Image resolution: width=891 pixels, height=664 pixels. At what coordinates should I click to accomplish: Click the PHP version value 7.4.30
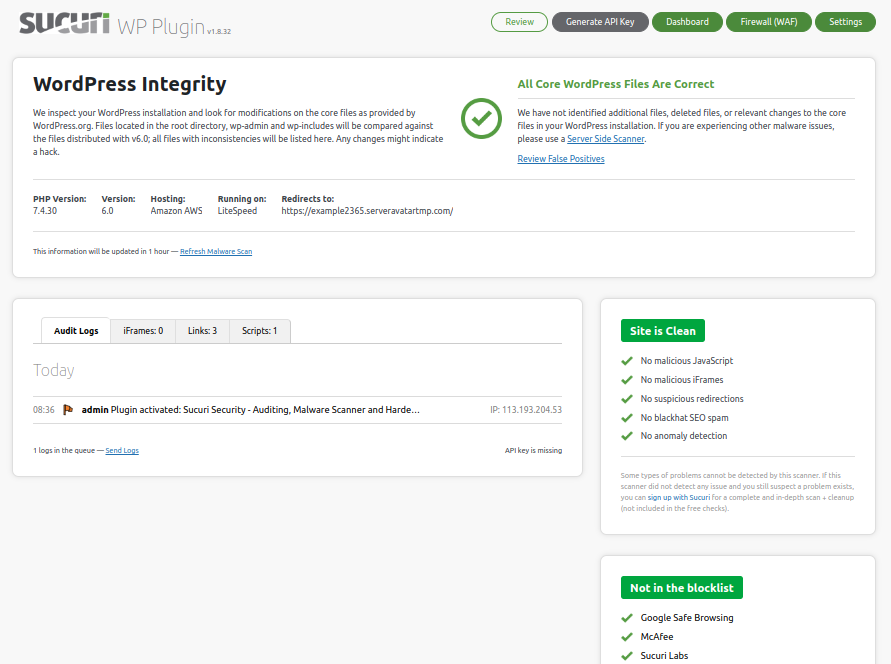[45, 211]
